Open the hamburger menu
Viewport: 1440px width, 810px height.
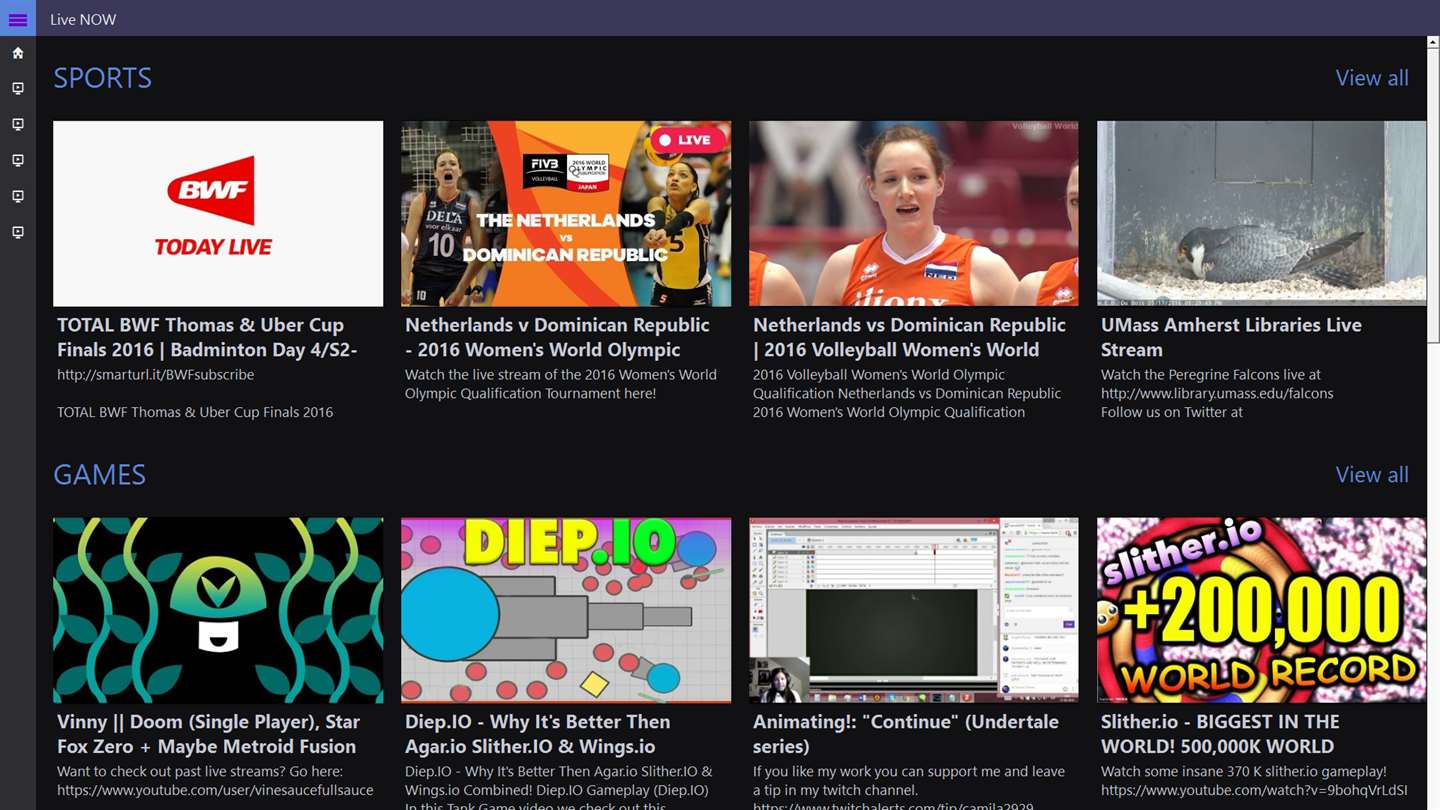tap(18, 19)
